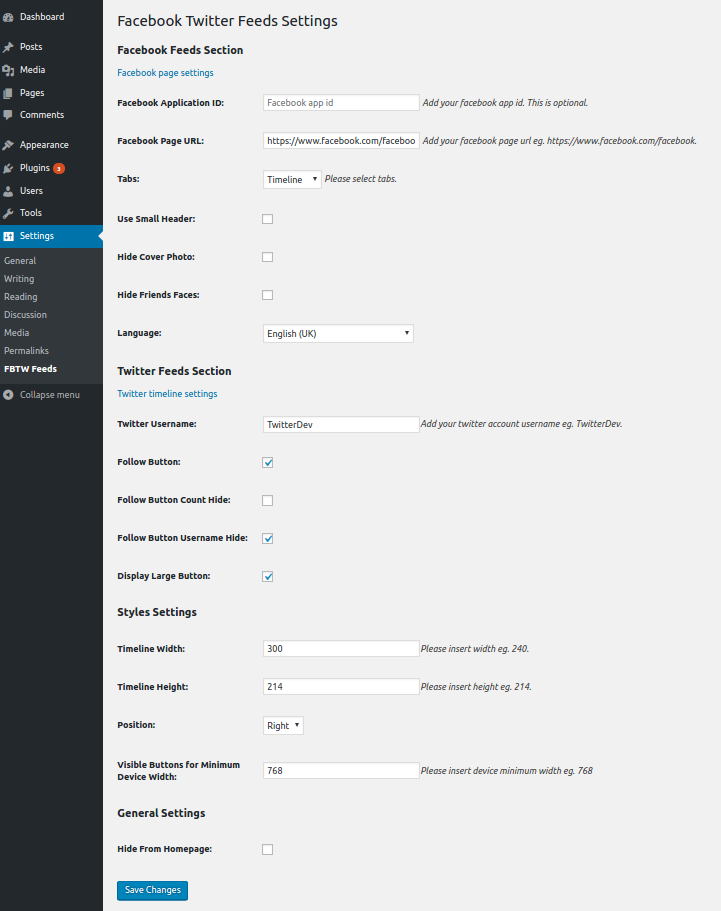The width and height of the screenshot is (721, 911).
Task: Click into the Facebook Page URL field
Action: [341, 141]
